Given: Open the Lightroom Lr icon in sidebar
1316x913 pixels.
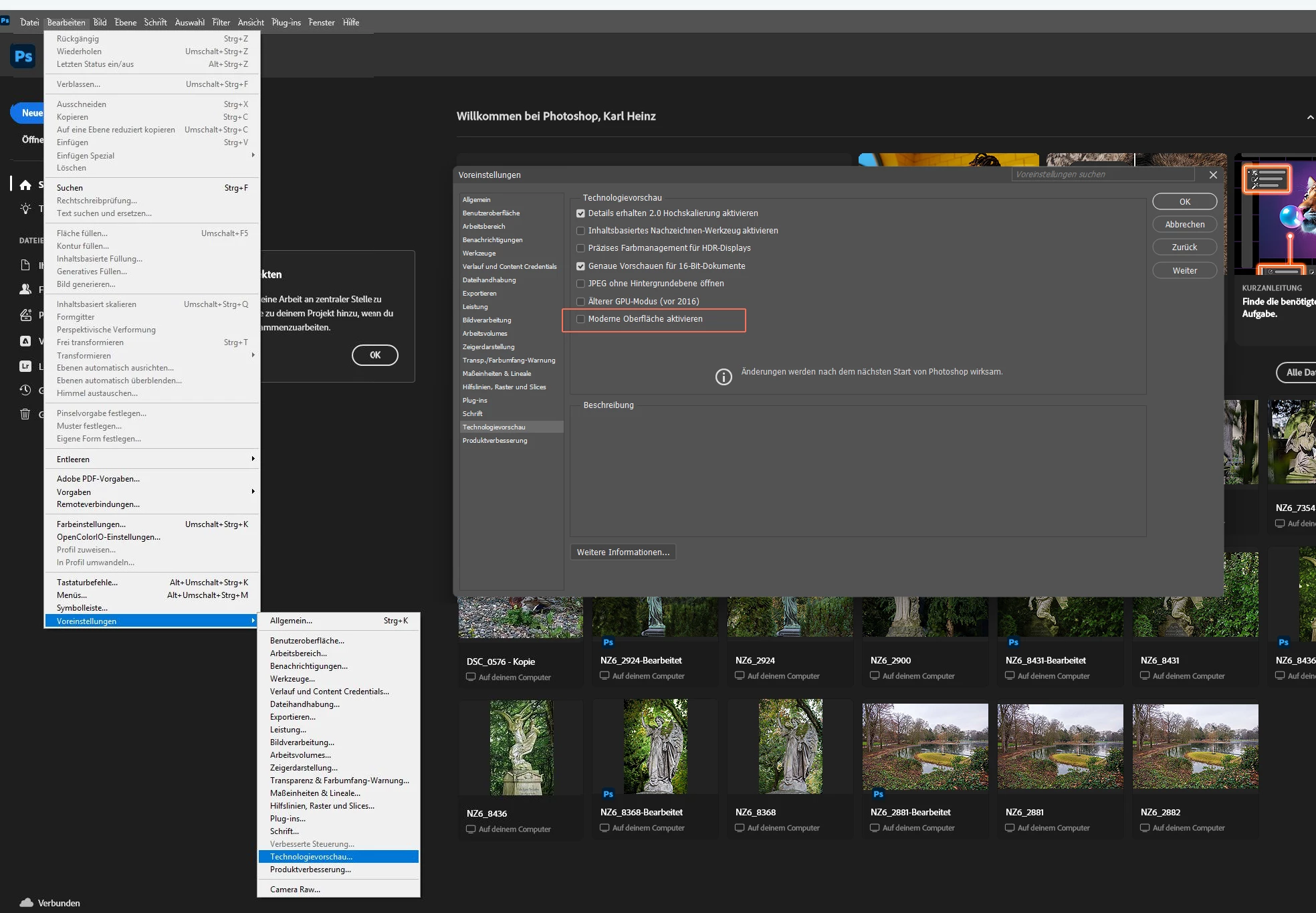Looking at the screenshot, I should pyautogui.click(x=25, y=366).
